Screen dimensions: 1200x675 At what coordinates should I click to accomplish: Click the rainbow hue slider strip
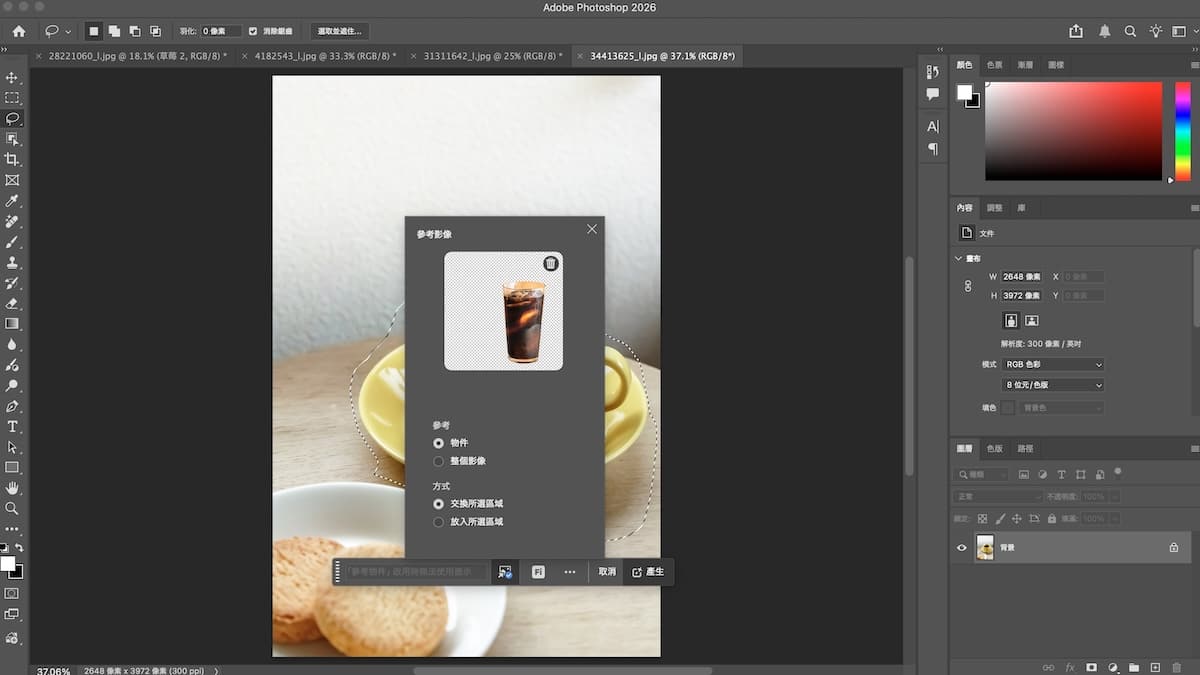[x=1185, y=131]
